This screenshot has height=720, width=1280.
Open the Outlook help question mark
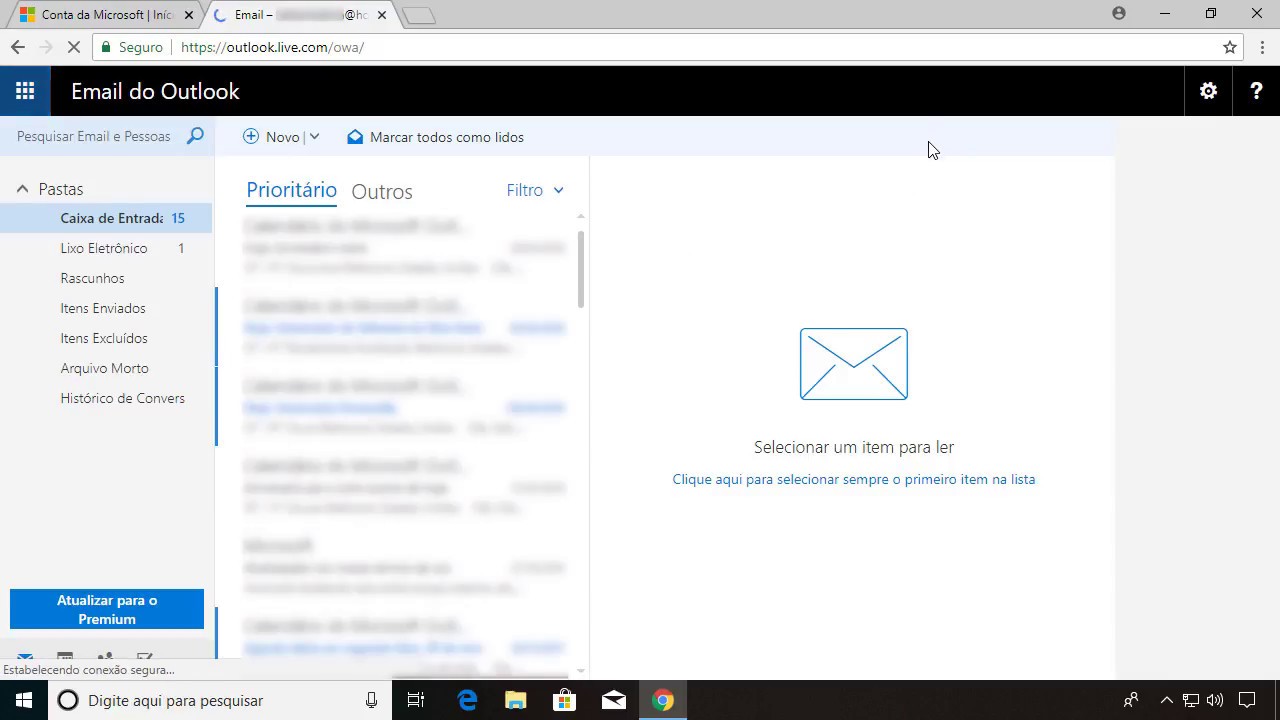coord(1256,91)
